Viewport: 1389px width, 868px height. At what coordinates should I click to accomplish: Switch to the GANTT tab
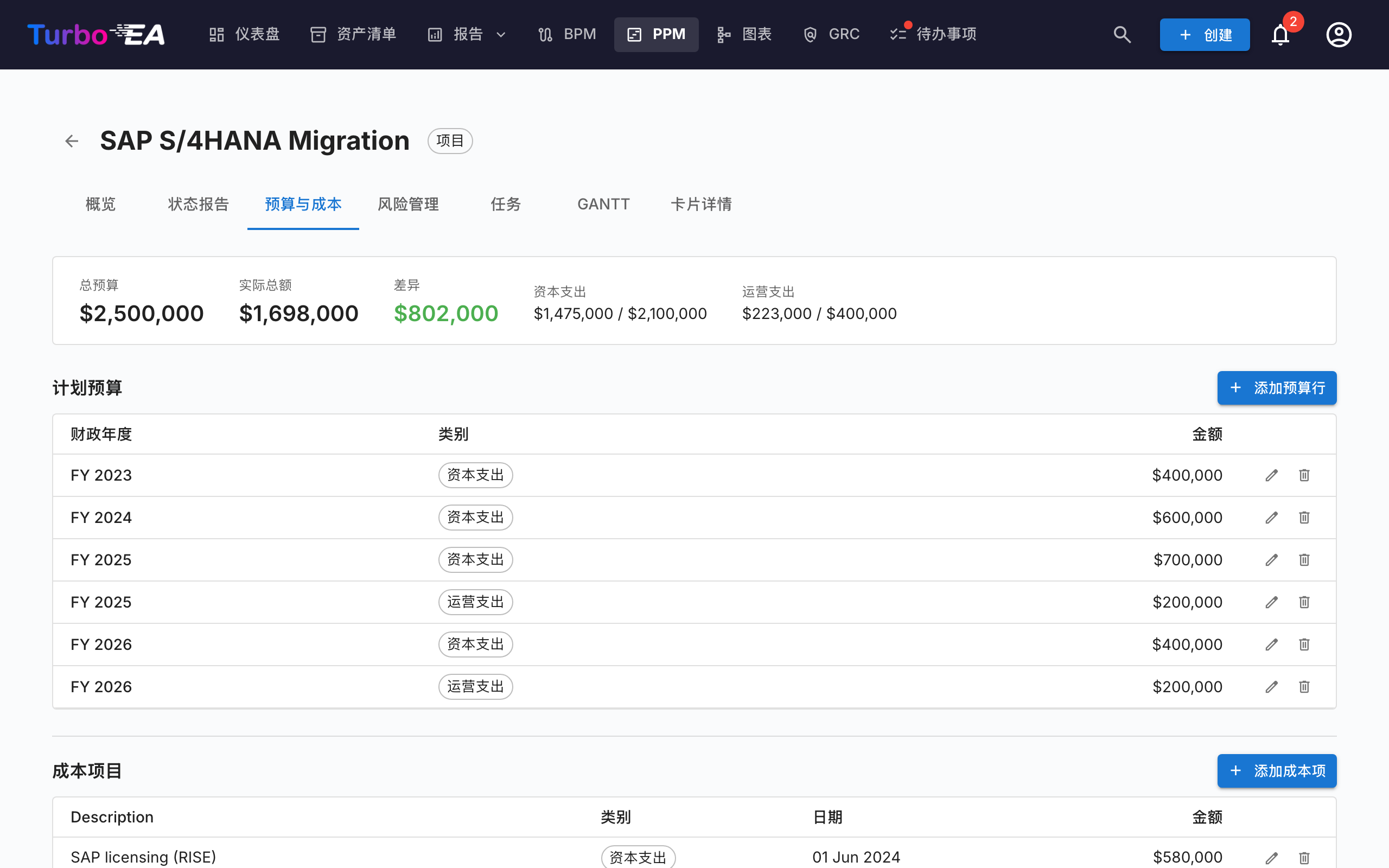[x=603, y=205]
